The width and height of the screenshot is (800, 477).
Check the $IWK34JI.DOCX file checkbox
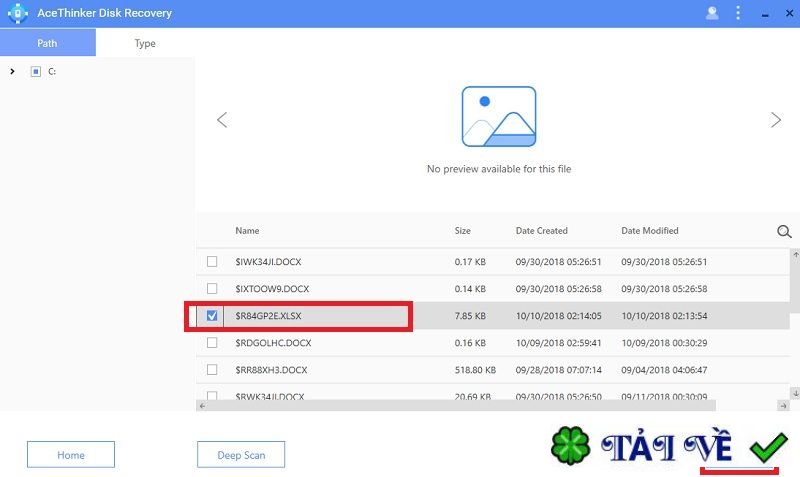click(212, 262)
